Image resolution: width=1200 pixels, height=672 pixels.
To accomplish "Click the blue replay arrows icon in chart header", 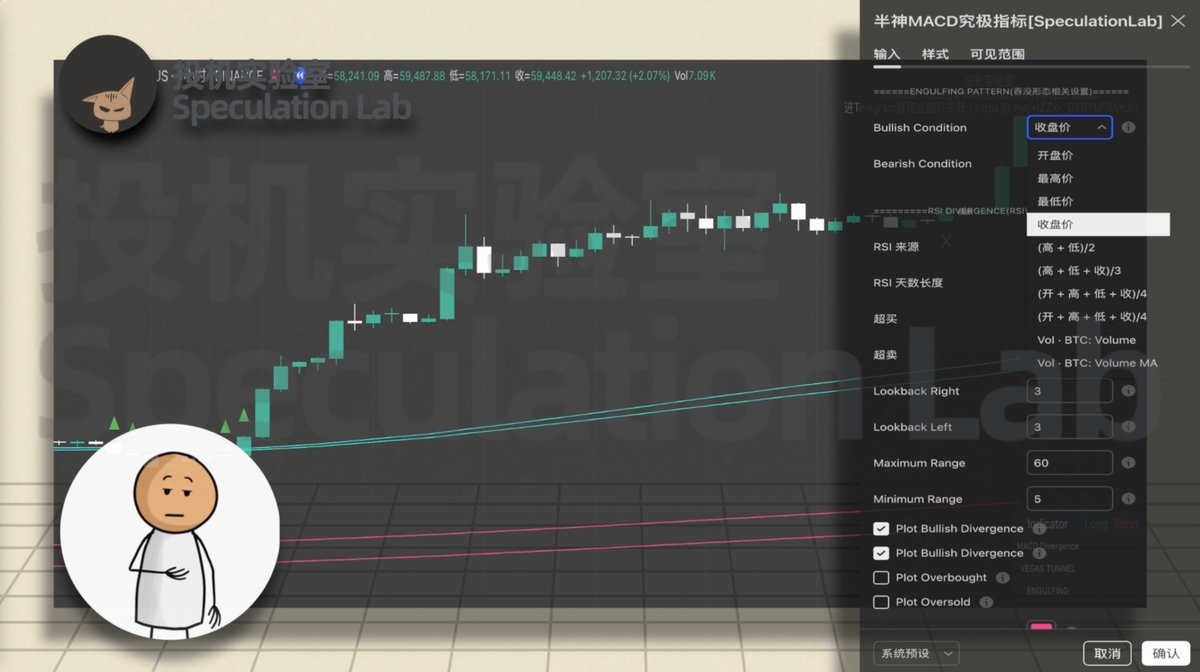I will coord(300,75).
